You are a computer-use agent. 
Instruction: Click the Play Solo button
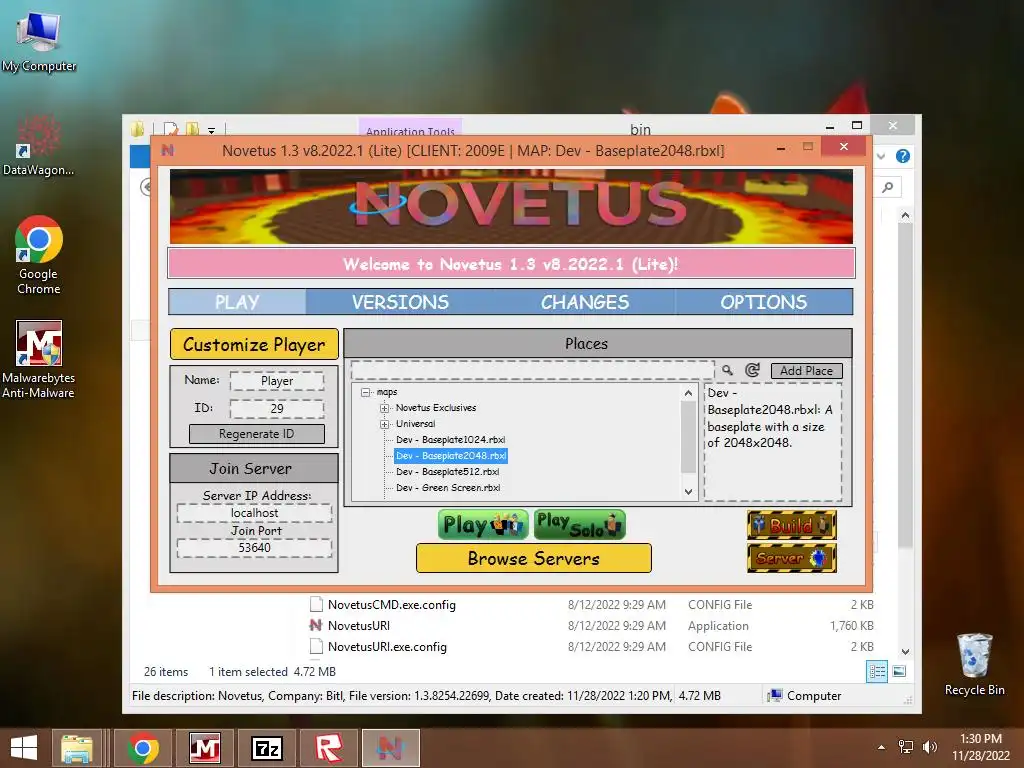[580, 525]
